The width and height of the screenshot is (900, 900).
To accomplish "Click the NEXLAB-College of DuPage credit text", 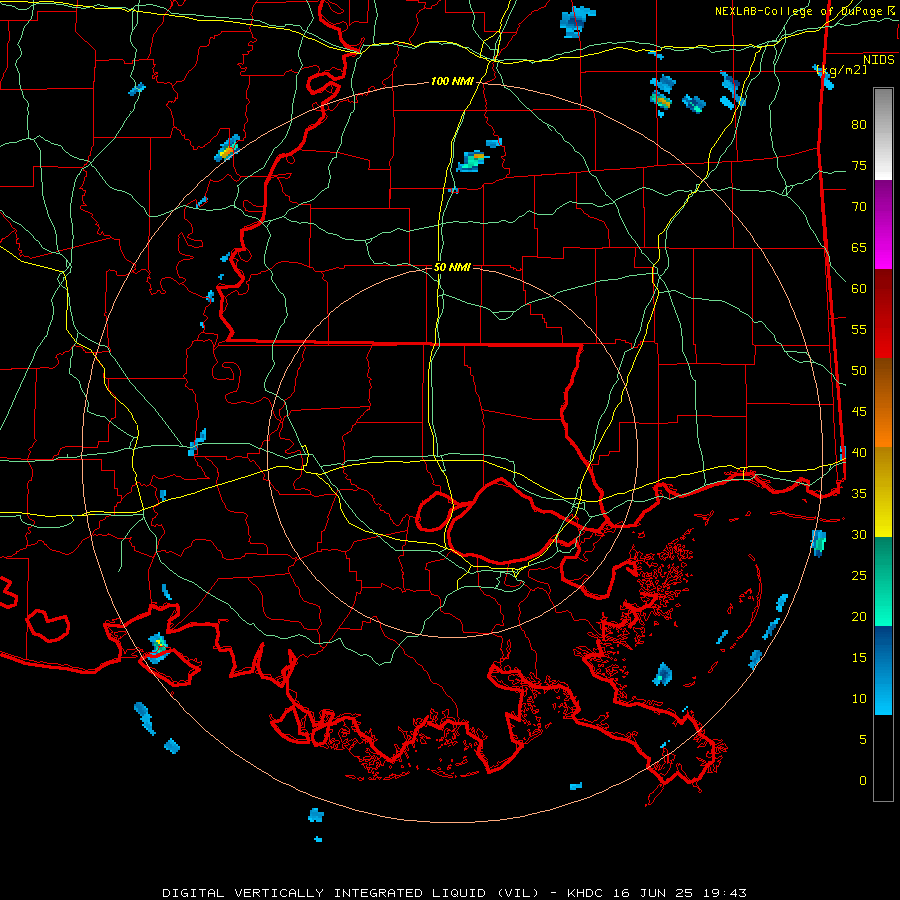I will coord(797,11).
